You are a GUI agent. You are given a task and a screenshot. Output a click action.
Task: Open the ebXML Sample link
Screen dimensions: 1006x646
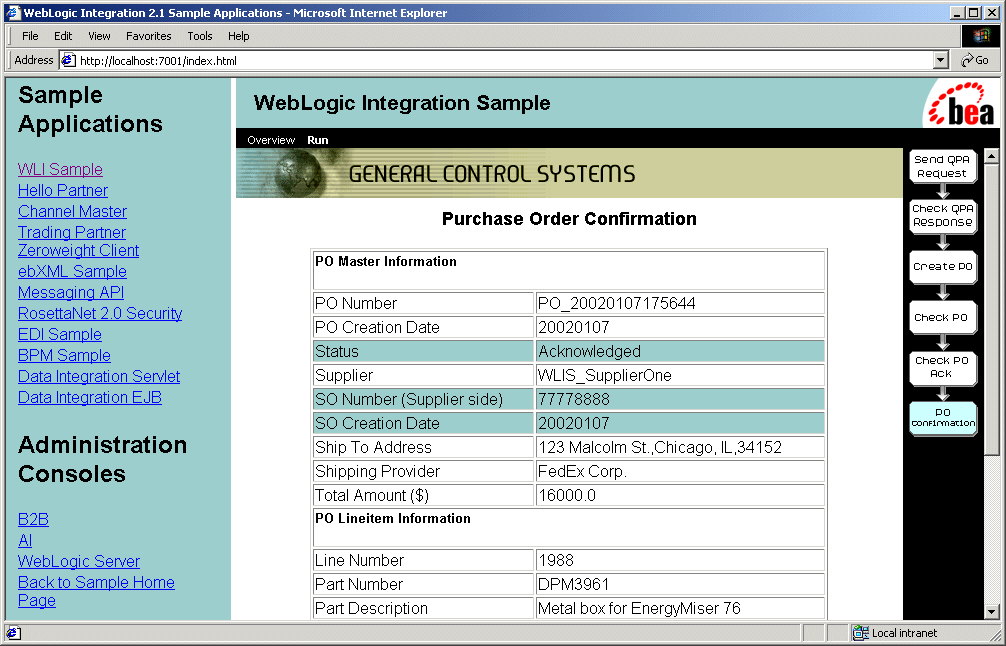[72, 271]
